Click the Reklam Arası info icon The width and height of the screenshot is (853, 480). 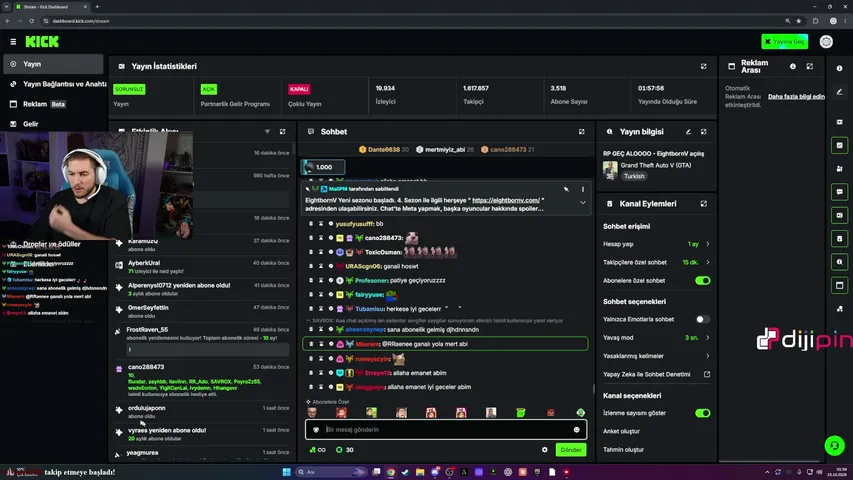coord(793,66)
